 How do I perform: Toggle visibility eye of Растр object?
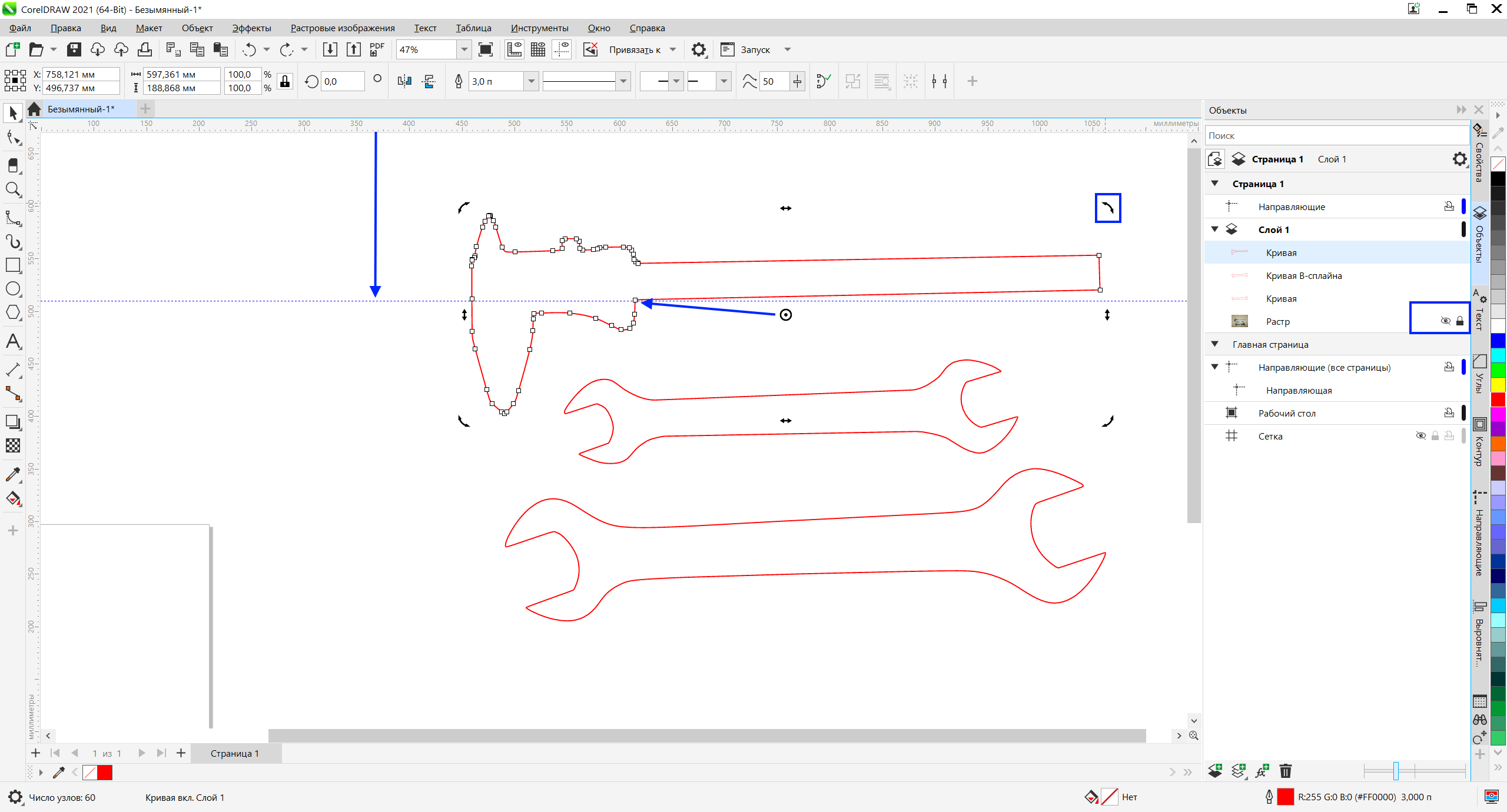(1445, 321)
